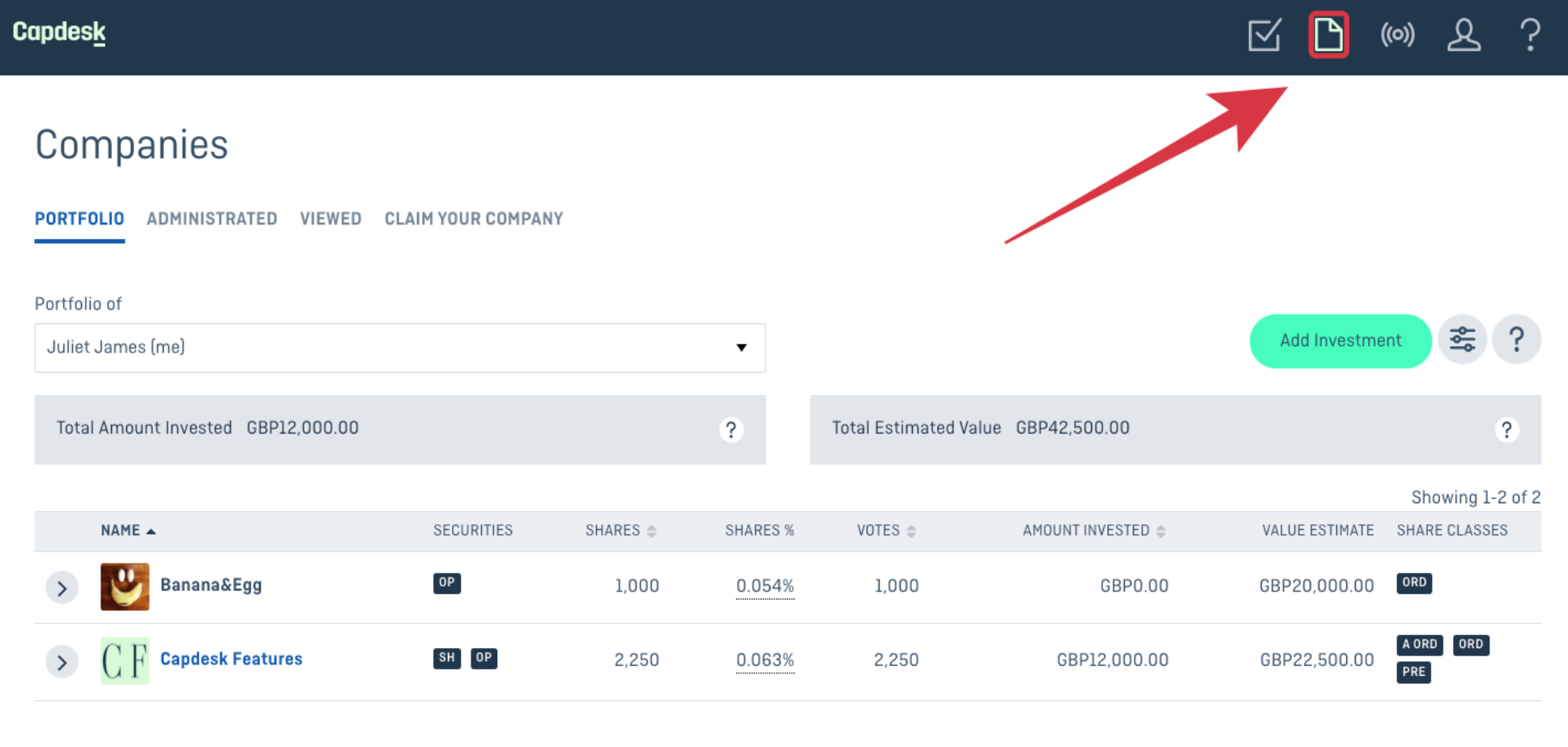Open help button beside filter settings
1568x747 pixels.
[1516, 339]
